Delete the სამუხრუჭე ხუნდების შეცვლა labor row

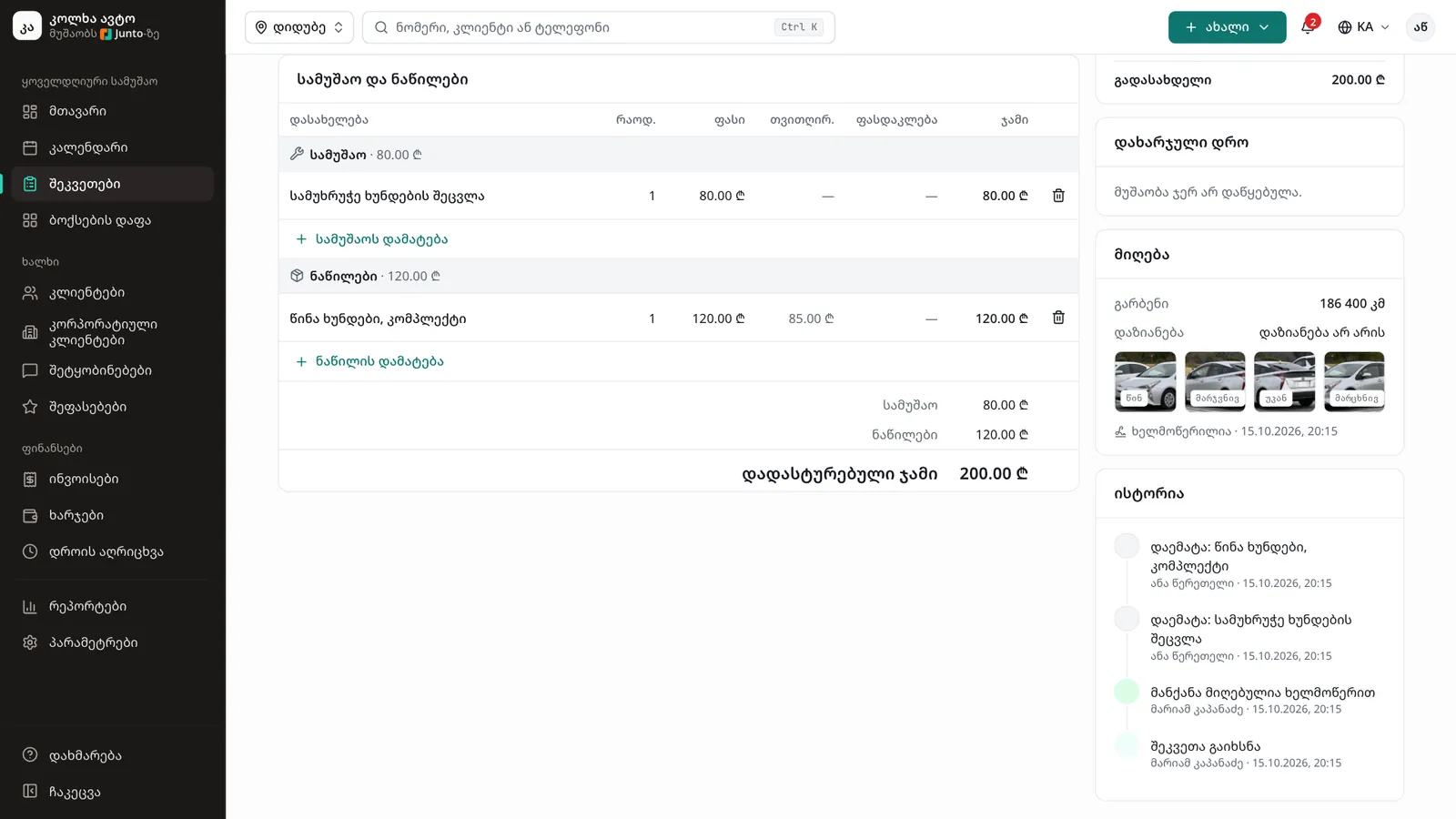[x=1058, y=196]
